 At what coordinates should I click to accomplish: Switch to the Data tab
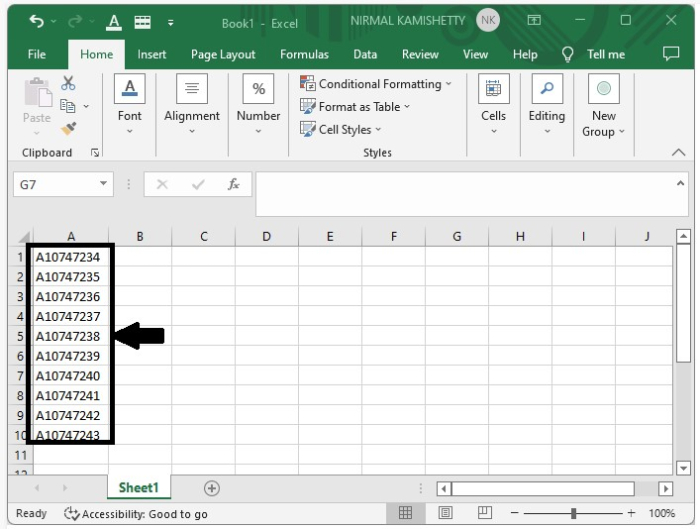click(x=365, y=54)
